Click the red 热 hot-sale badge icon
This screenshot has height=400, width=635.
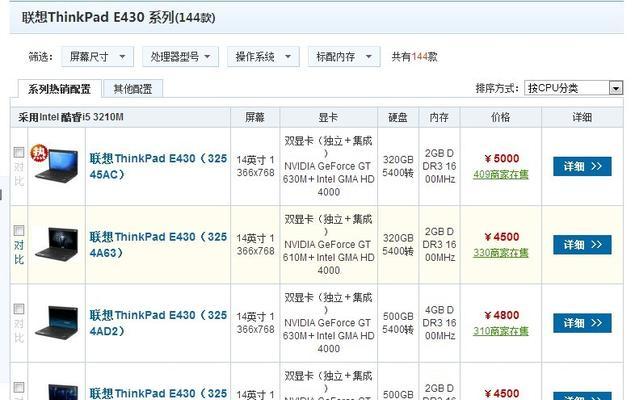pos(39,153)
